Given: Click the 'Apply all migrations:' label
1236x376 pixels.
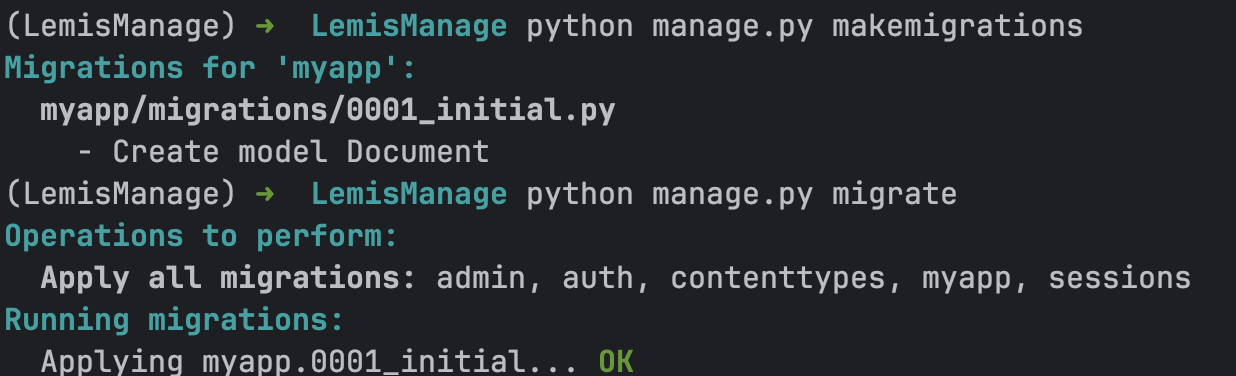Looking at the screenshot, I should click(x=228, y=278).
